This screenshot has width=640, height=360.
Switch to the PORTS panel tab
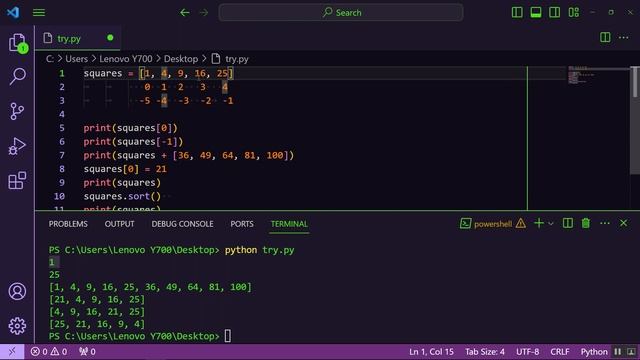pyautogui.click(x=242, y=224)
